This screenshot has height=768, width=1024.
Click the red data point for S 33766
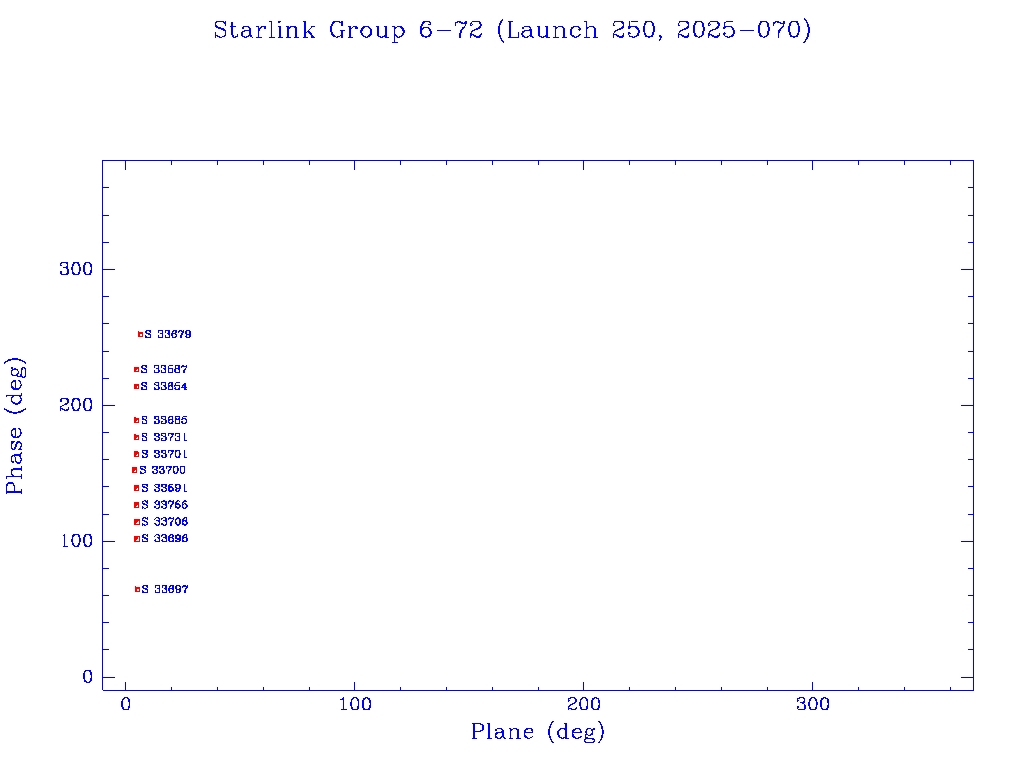pyautogui.click(x=136, y=505)
